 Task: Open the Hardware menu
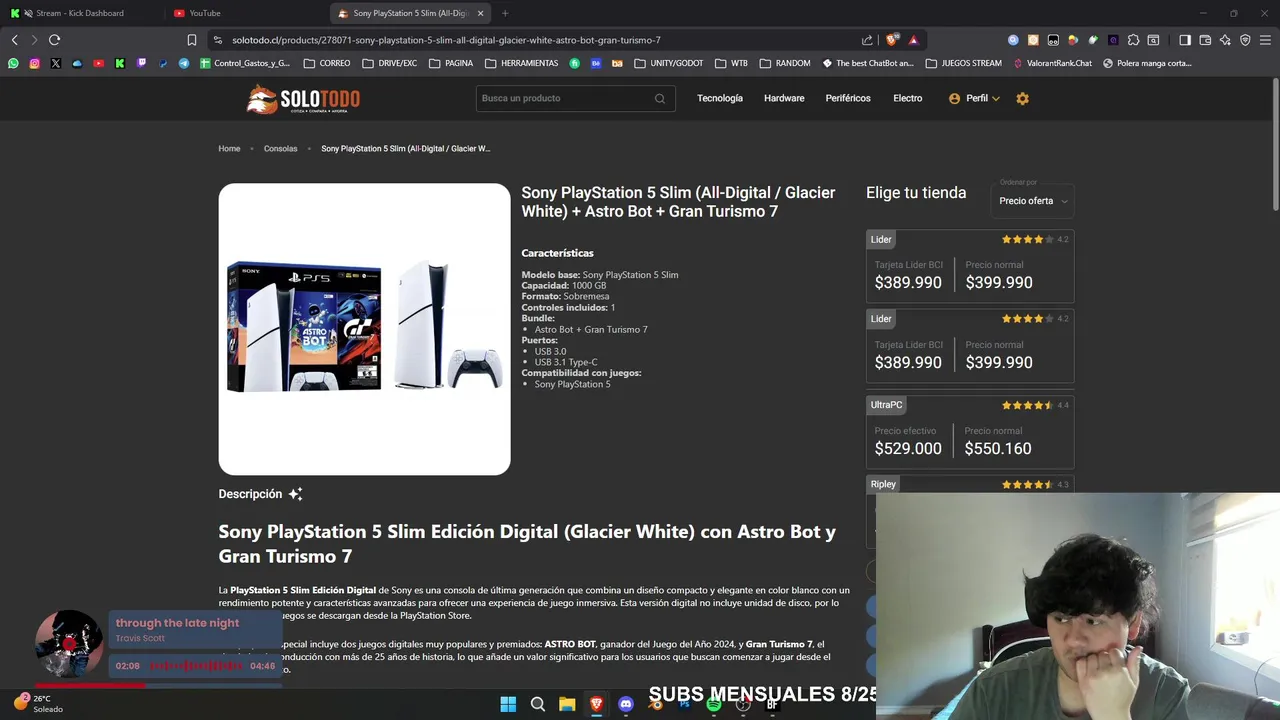point(784,98)
